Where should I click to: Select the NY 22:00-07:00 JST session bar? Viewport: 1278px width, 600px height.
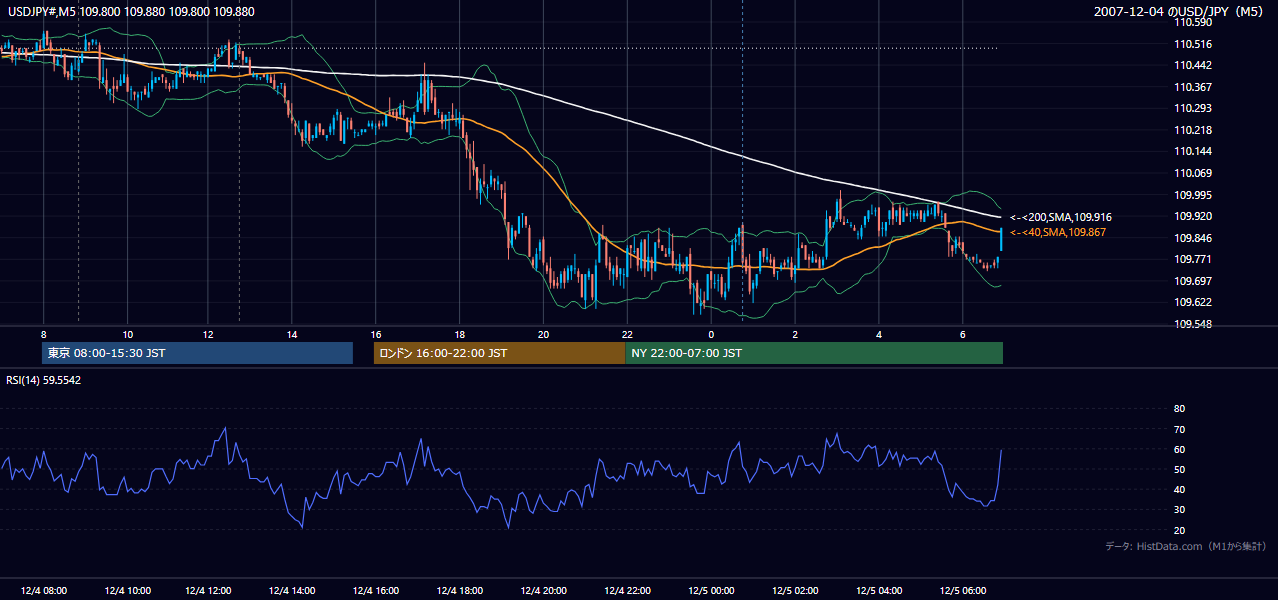pyautogui.click(x=814, y=353)
